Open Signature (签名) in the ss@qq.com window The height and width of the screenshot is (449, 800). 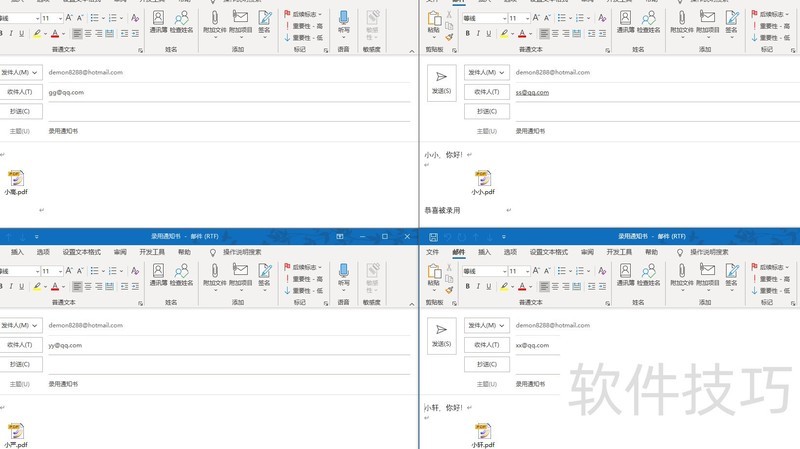732,24
